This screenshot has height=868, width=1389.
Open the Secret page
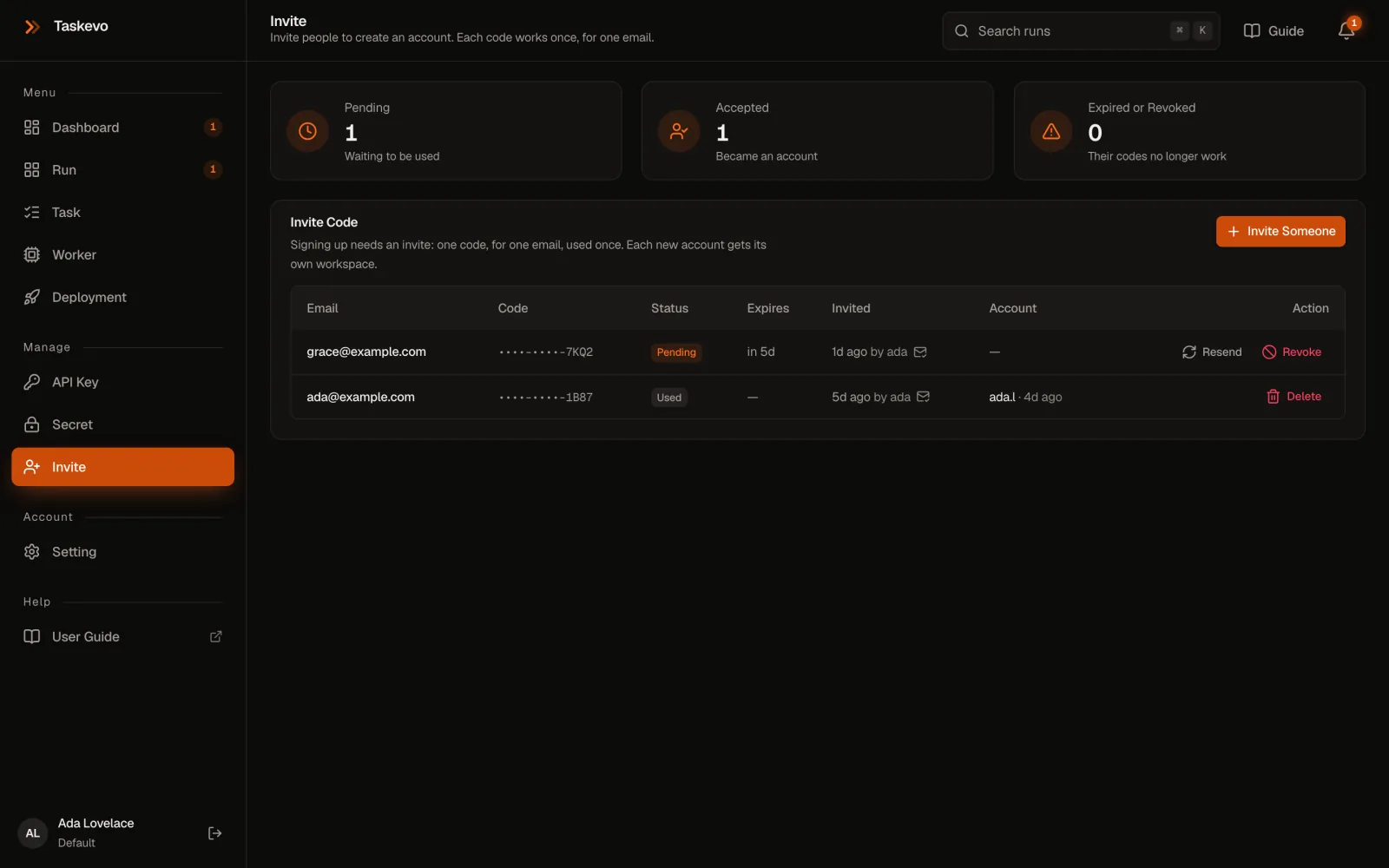pyautogui.click(x=122, y=424)
